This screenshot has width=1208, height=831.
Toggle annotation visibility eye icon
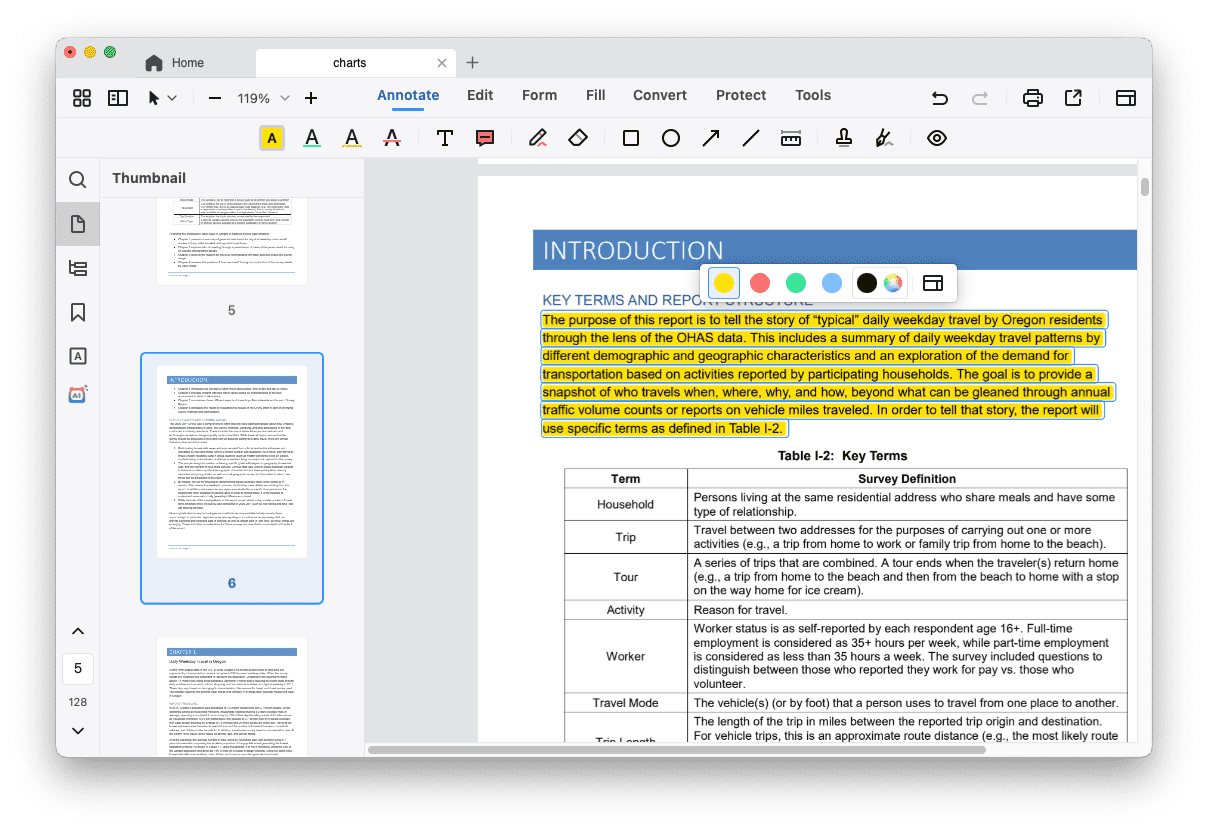[x=936, y=138]
